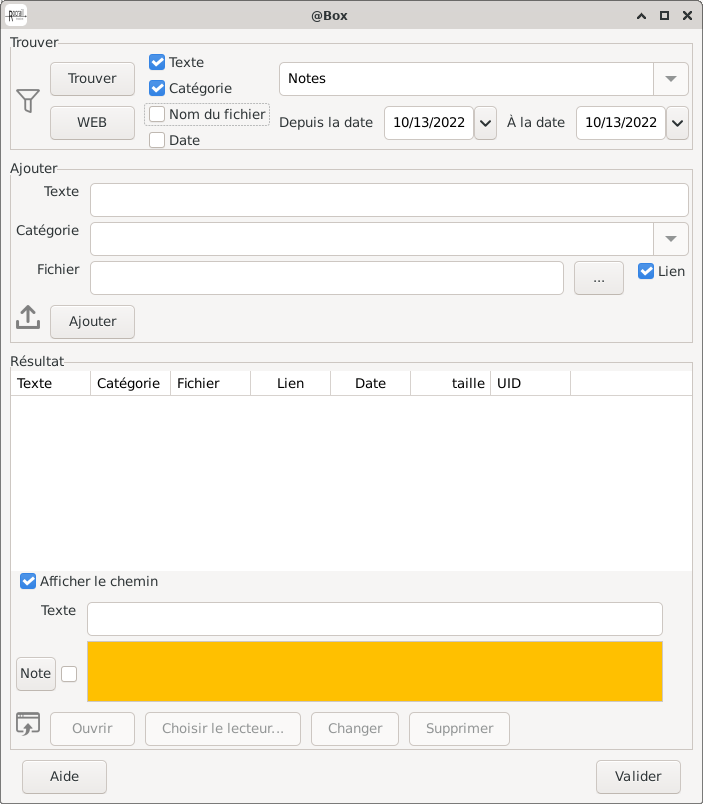The width and height of the screenshot is (703, 804).
Task: Click the orange note color area
Action: (x=375, y=671)
